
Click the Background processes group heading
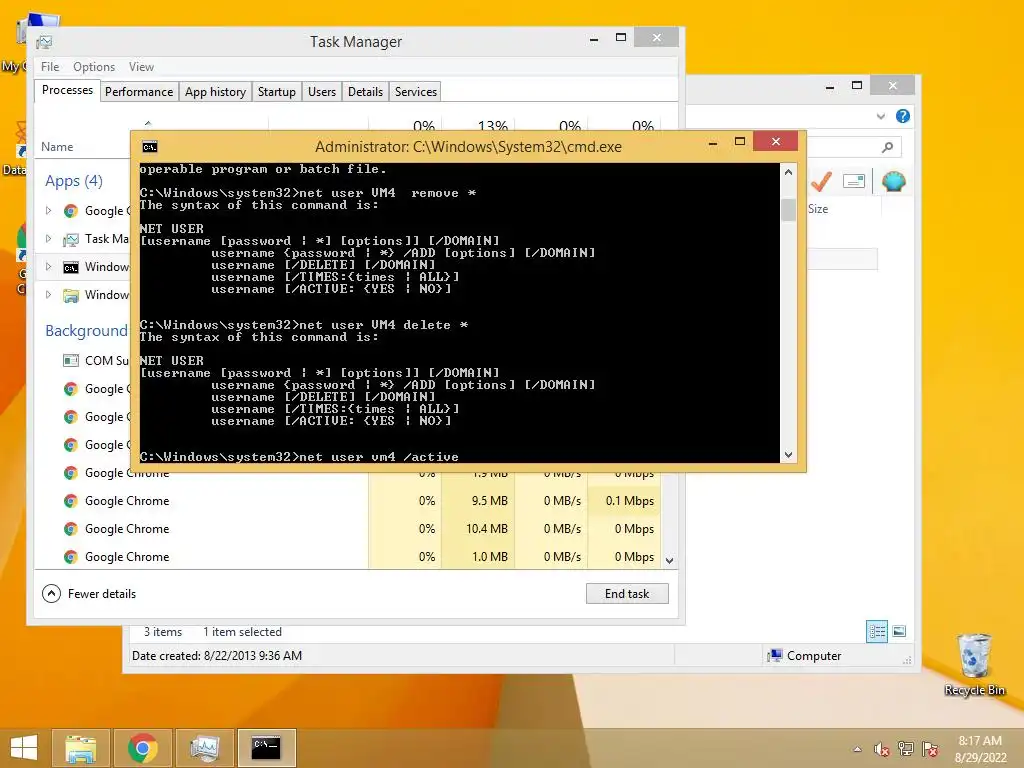point(86,330)
